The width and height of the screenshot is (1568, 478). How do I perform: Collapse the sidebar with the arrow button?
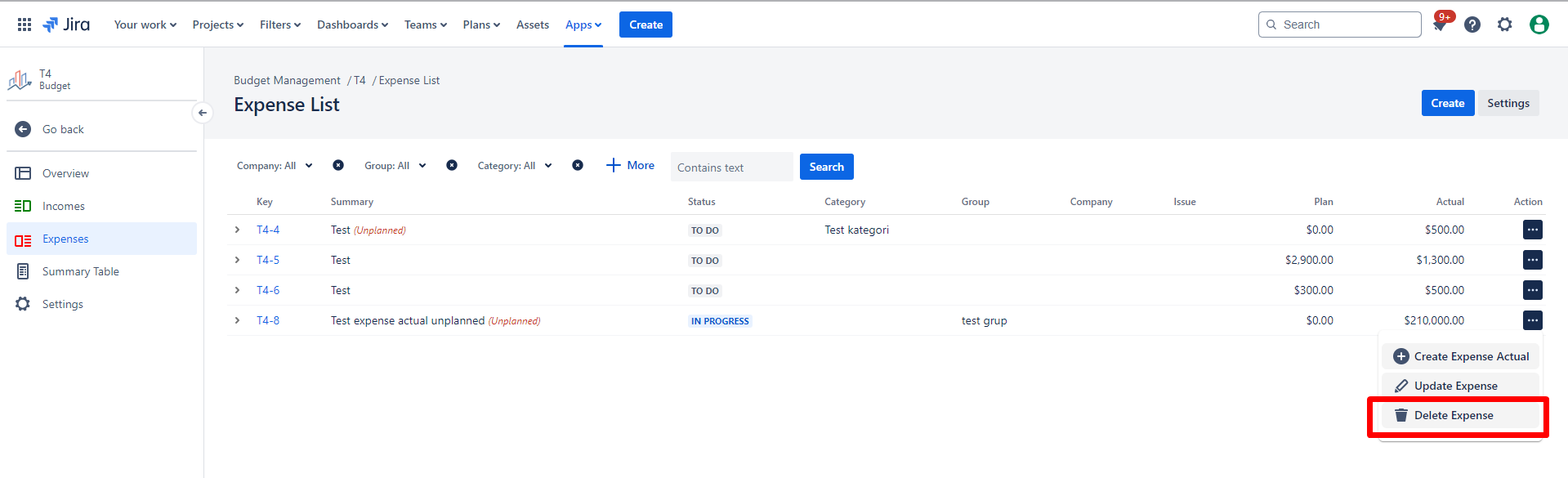(x=203, y=113)
